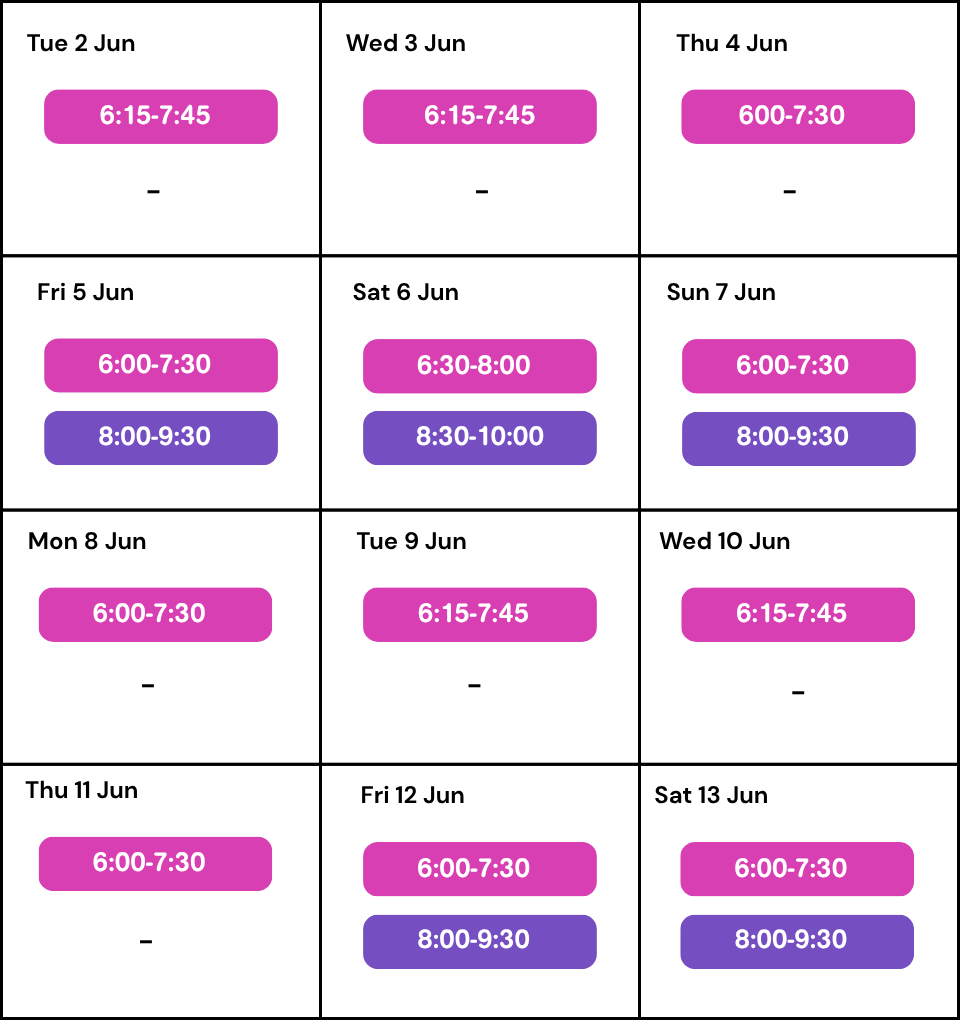
Task: Choose the 6:30-8:00 slot on Sat 6 Jun
Action: tap(479, 366)
